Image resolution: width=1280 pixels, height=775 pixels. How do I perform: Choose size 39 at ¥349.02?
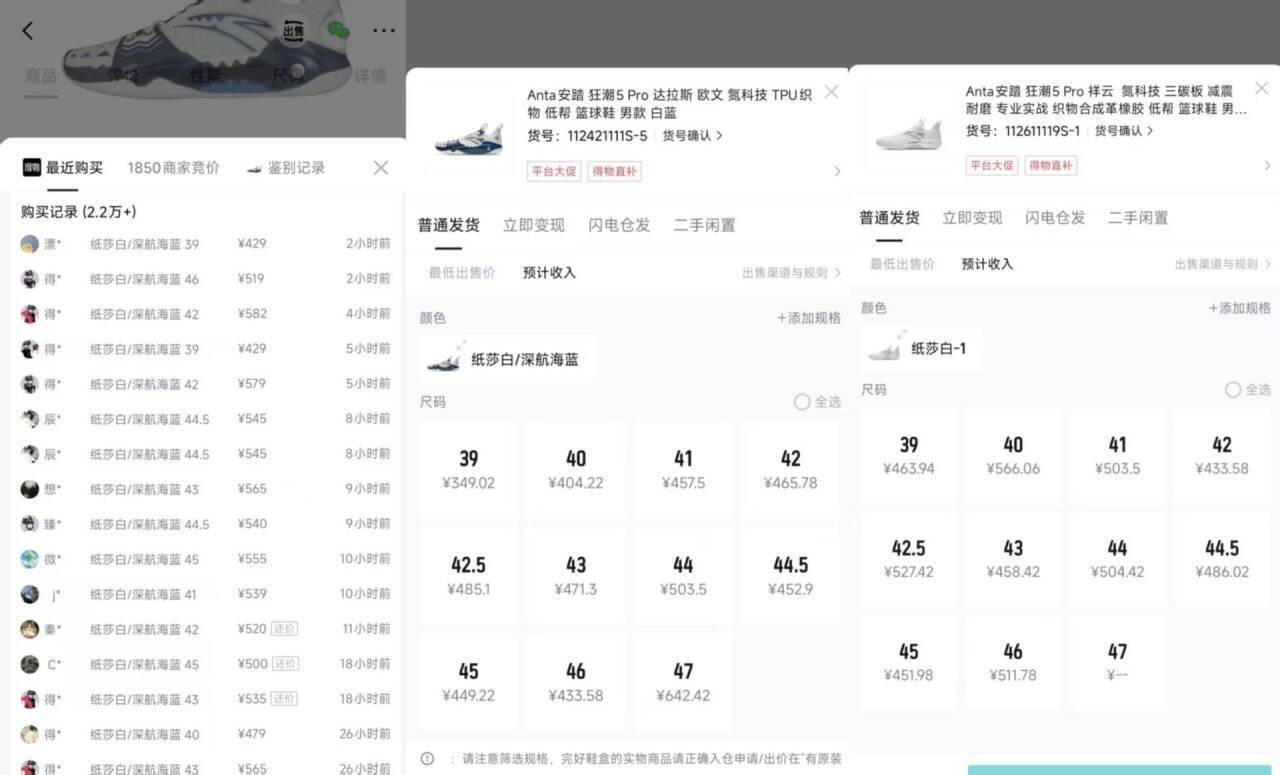468,469
